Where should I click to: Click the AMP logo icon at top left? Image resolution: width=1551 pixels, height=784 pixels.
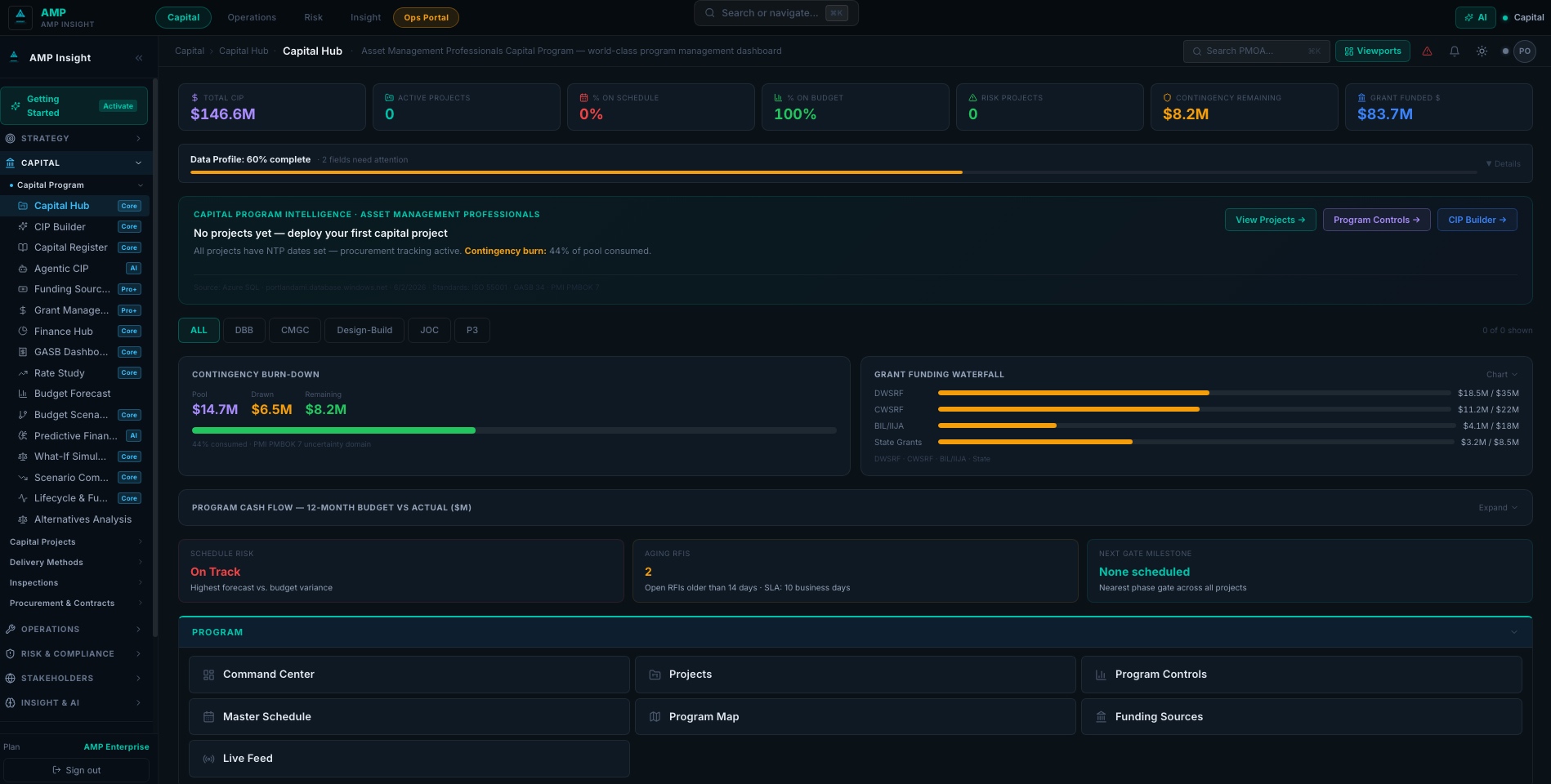click(x=20, y=17)
